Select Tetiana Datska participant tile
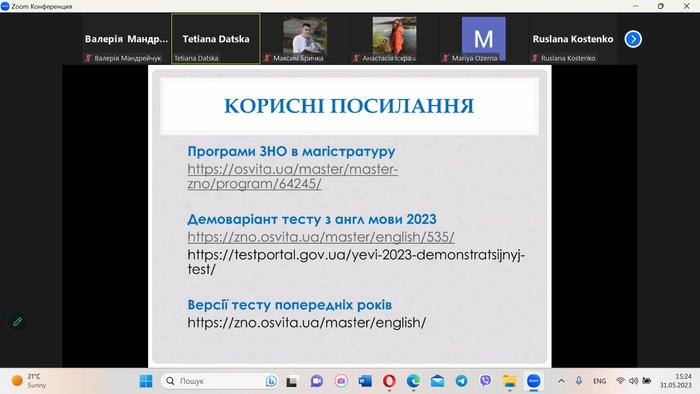The image size is (700, 394). [216, 39]
